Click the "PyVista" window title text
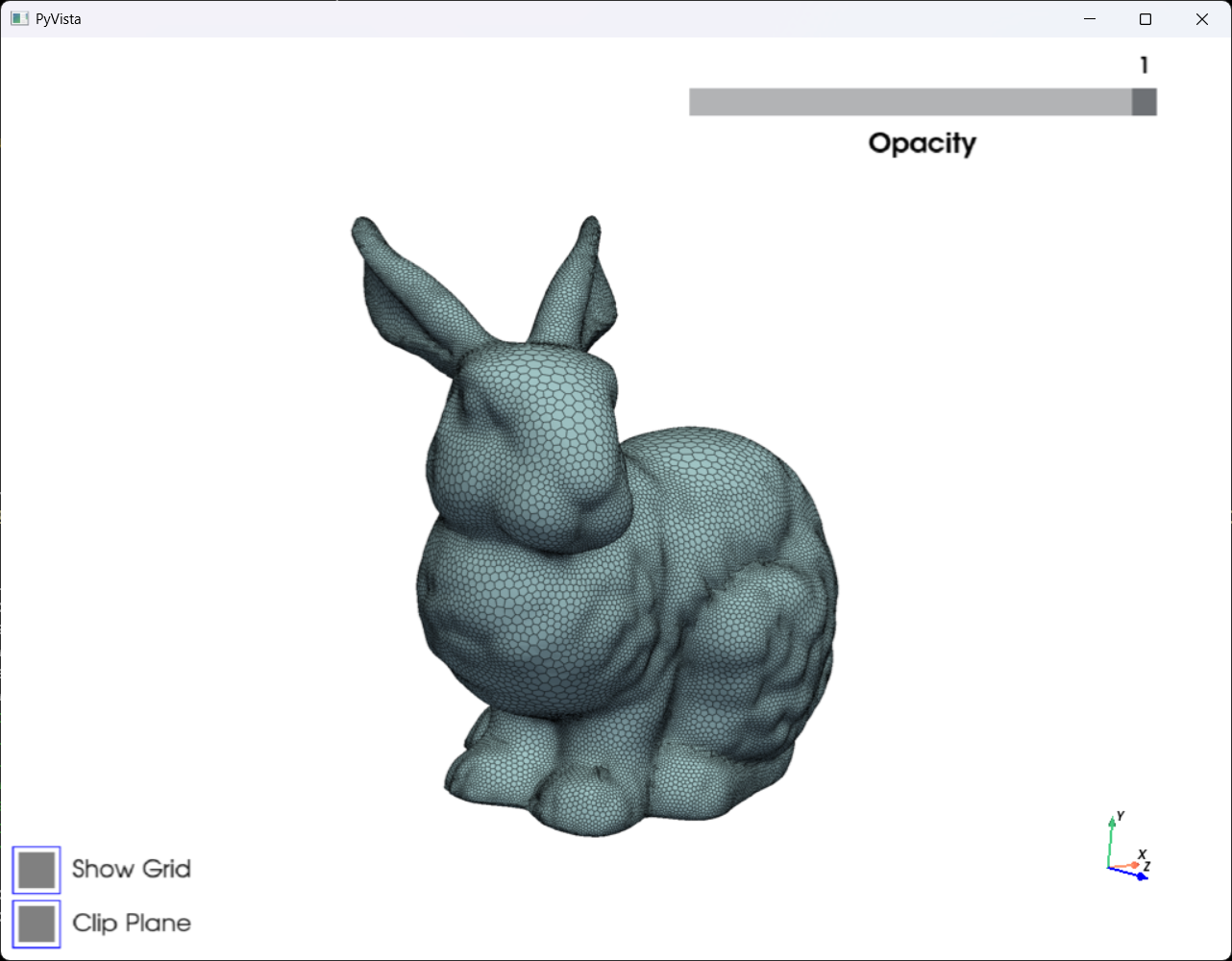Image resolution: width=1232 pixels, height=961 pixels. 59,19
